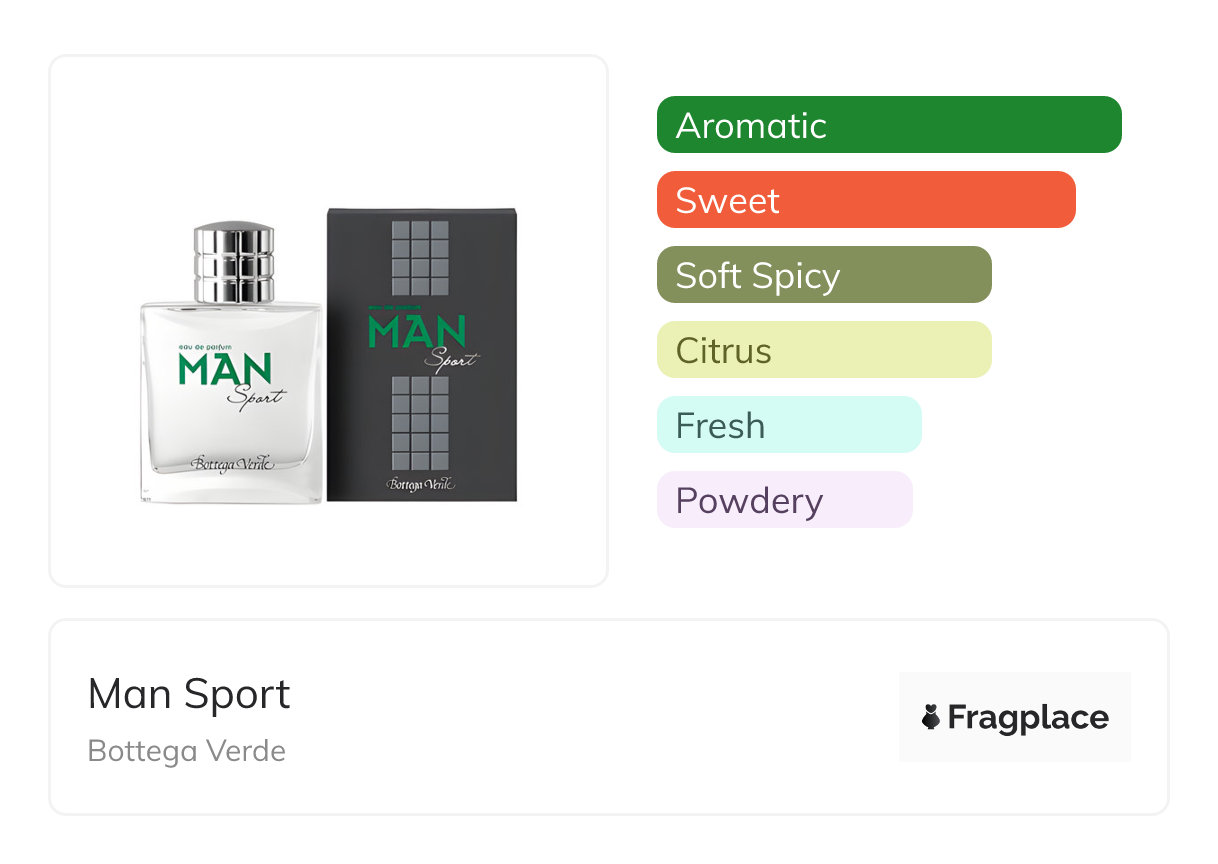Click Bottega Verde script on the box

click(x=421, y=483)
